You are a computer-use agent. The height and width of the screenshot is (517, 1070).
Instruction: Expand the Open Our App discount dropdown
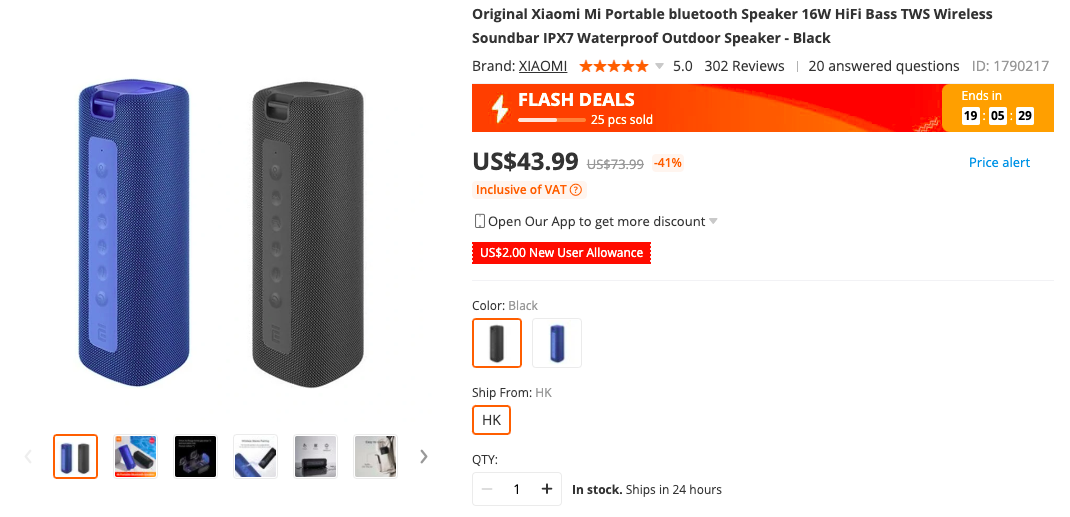pyautogui.click(x=713, y=222)
